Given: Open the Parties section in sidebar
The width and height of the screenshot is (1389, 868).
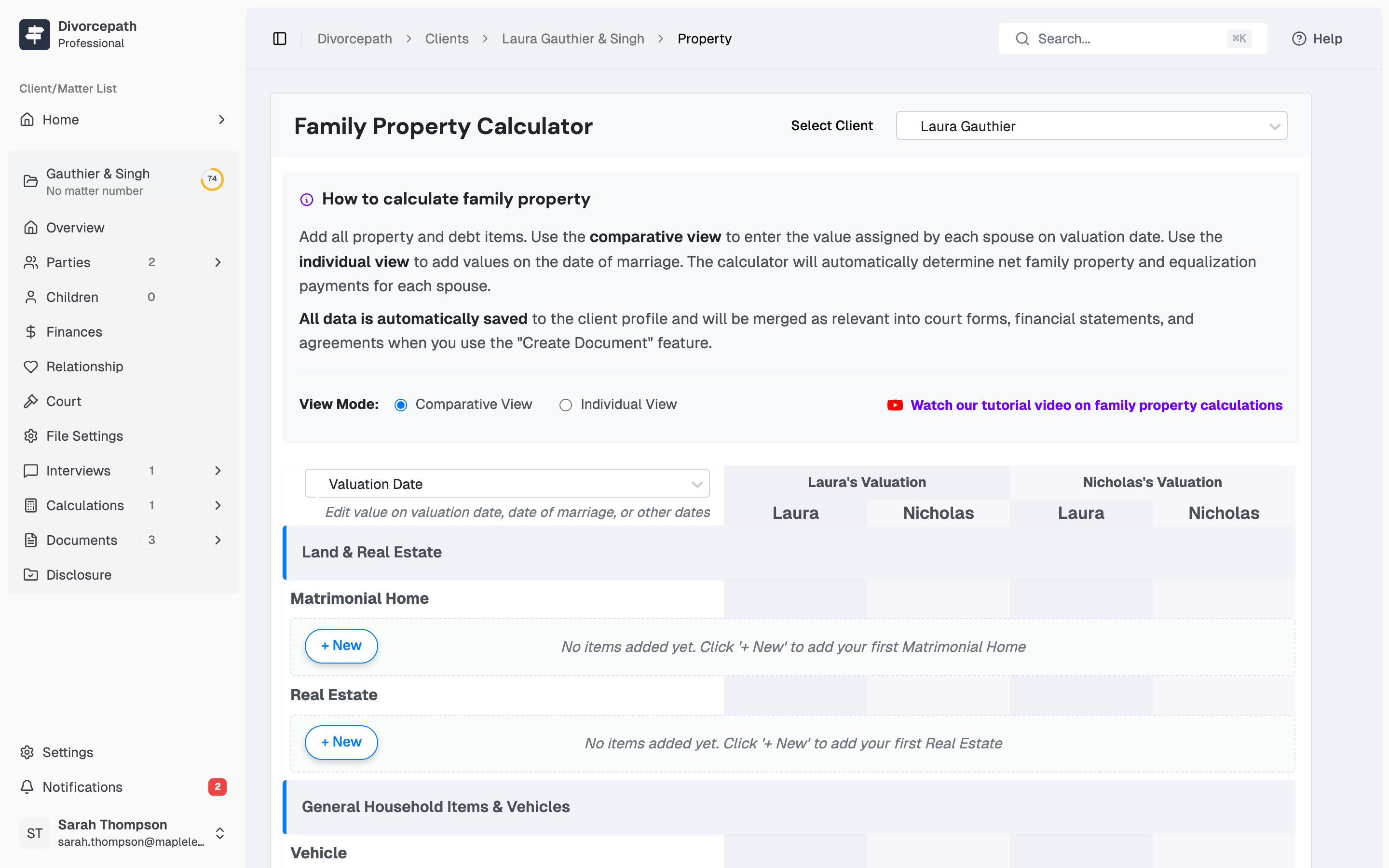Looking at the screenshot, I should point(67,262).
